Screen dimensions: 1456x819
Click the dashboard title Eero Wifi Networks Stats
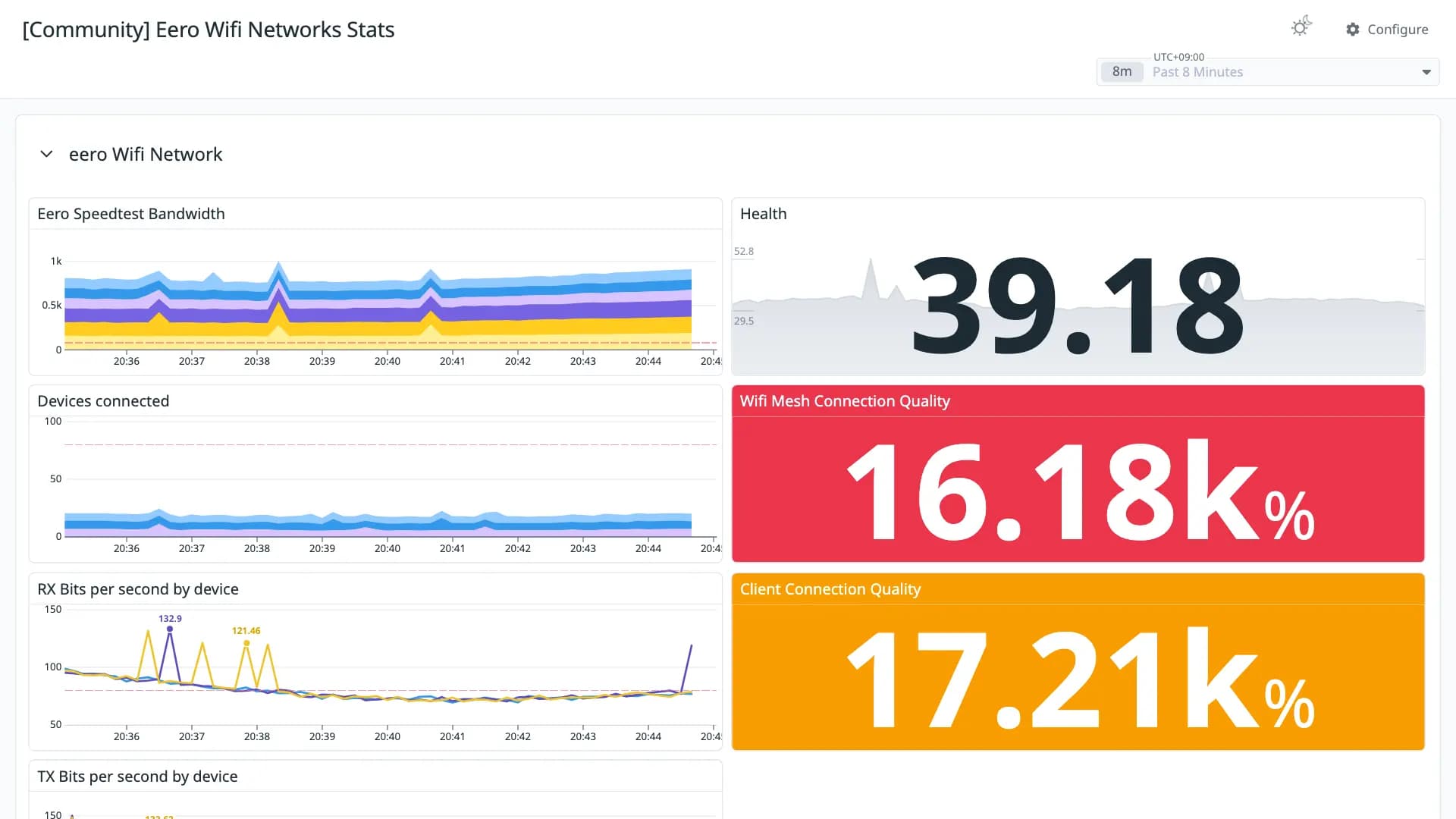(209, 30)
